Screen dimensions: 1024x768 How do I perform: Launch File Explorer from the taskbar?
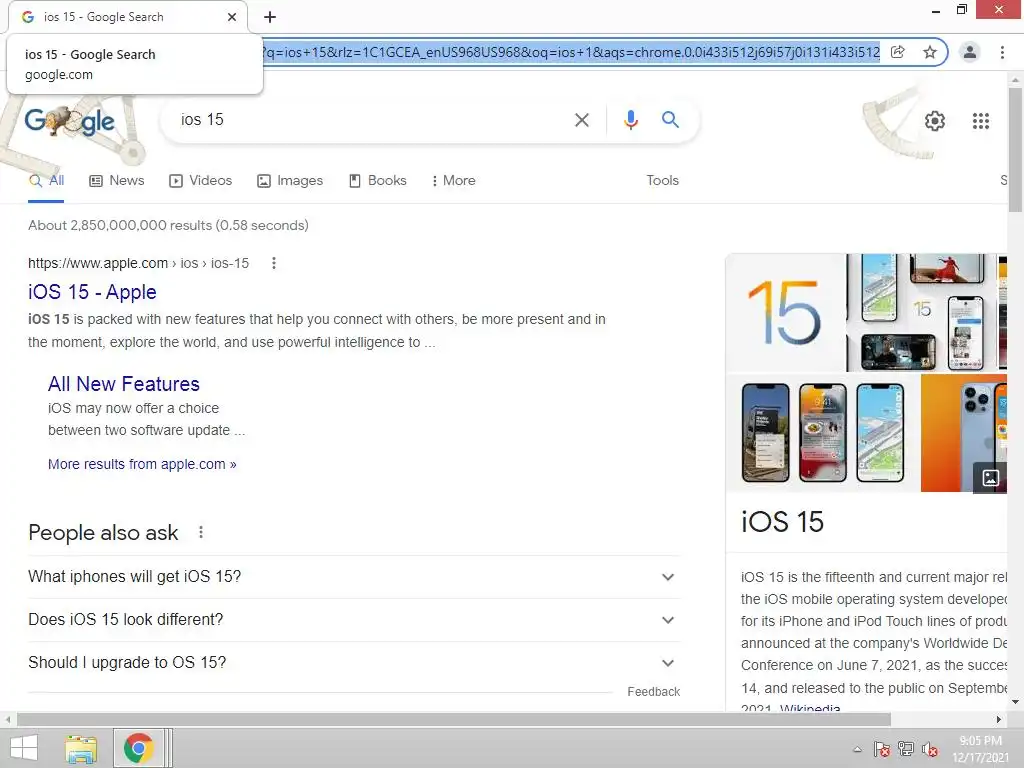[x=81, y=748]
